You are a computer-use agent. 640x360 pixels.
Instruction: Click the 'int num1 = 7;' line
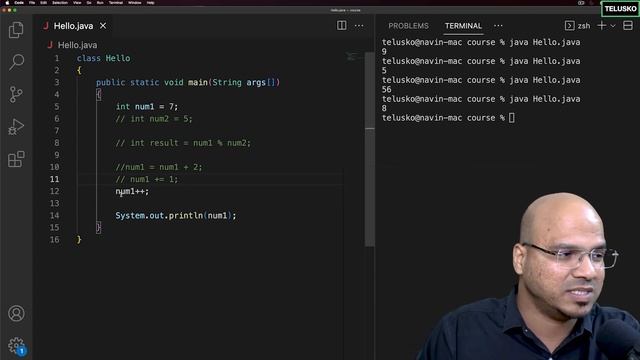tap(147, 107)
